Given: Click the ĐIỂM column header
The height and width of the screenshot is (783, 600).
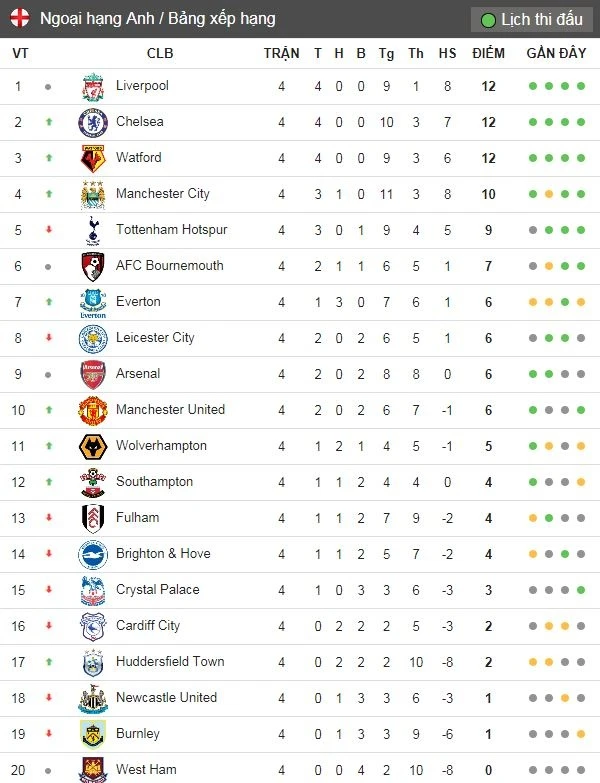Looking at the screenshot, I should [488, 54].
